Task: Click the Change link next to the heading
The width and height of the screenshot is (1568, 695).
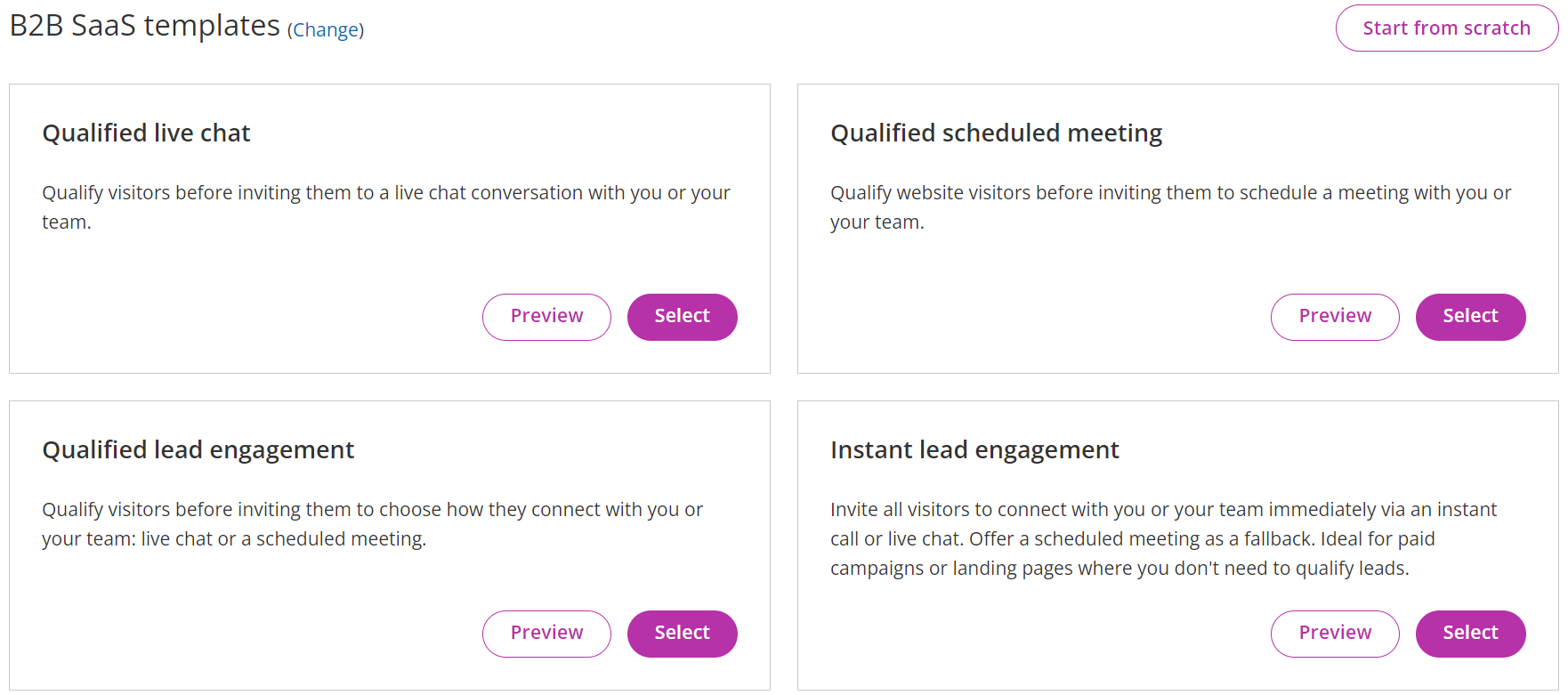Action: coord(325,29)
